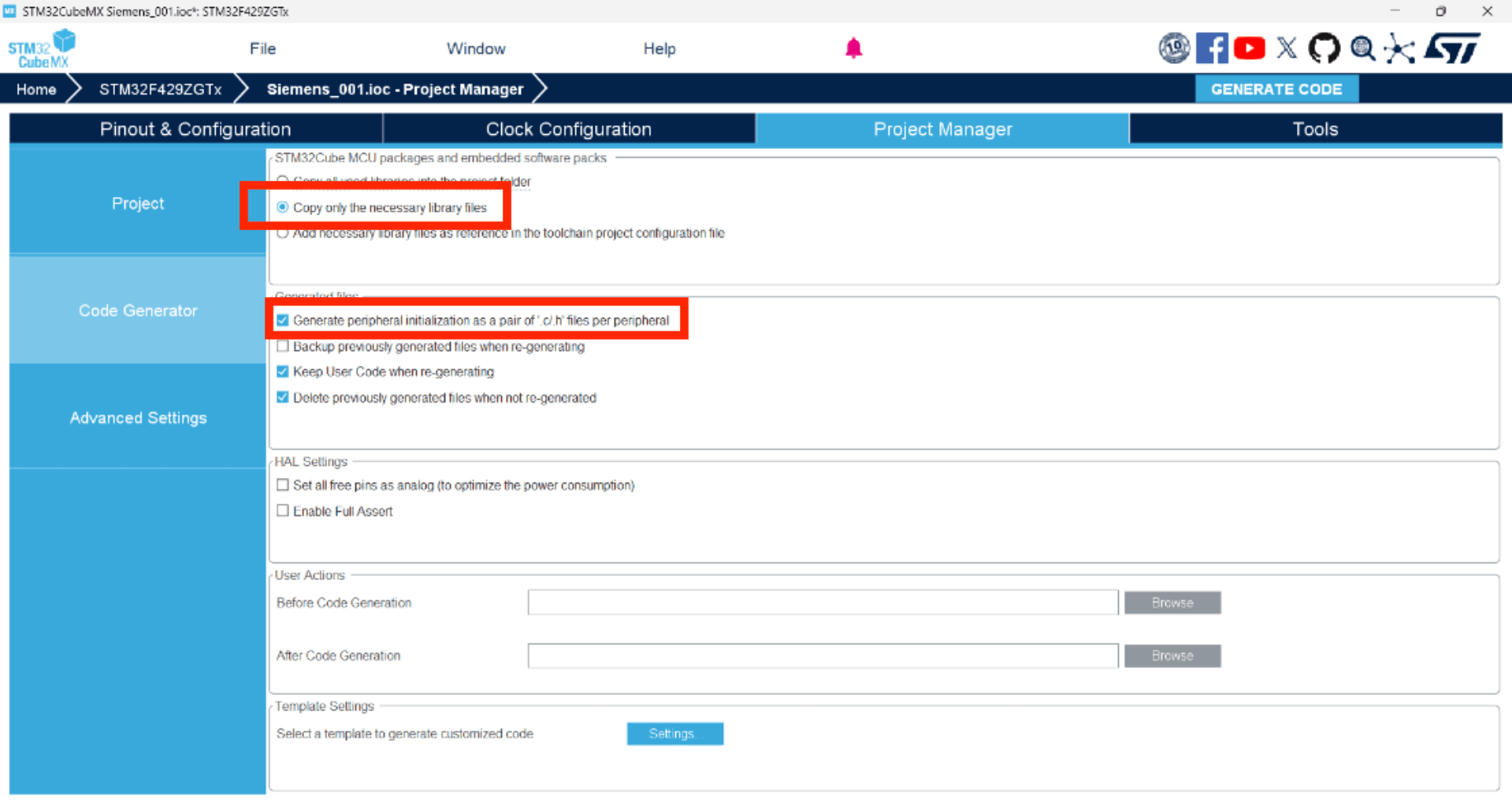This screenshot has height=800, width=1512.
Task: Enable 'Backup previously generated files' checkbox
Action: (x=283, y=346)
